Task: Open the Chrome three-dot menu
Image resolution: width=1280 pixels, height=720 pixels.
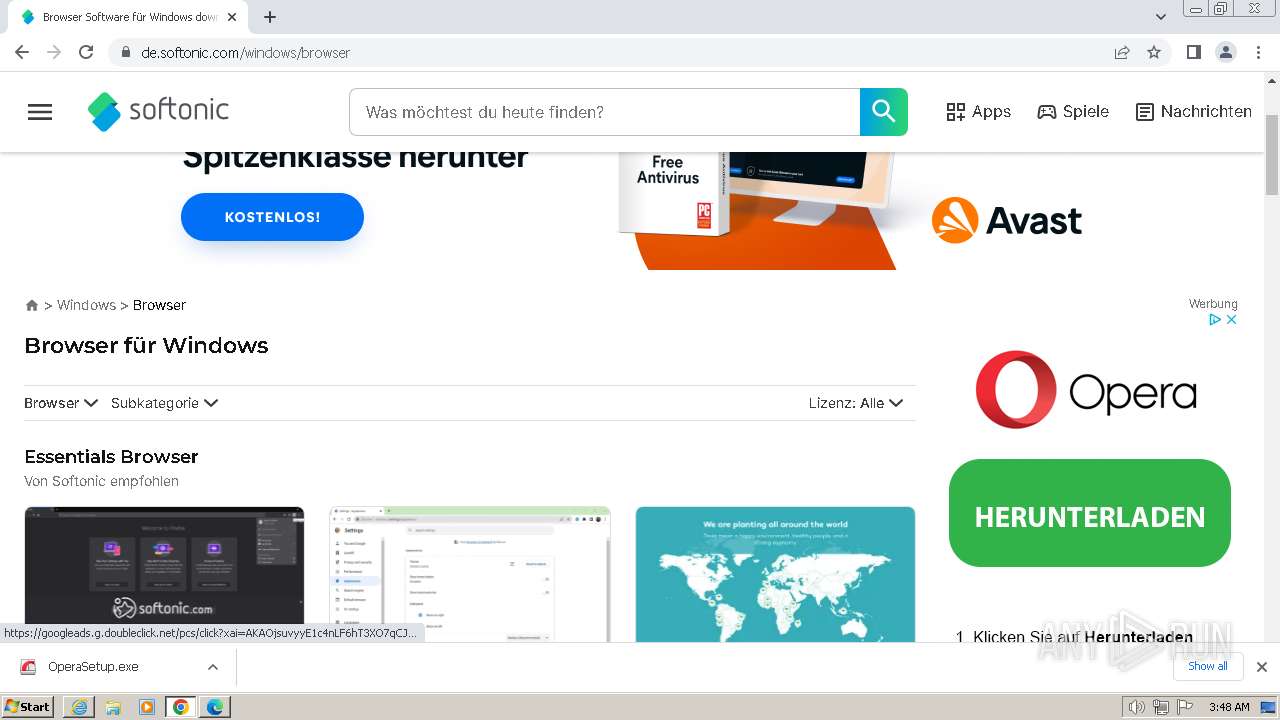Action: click(x=1258, y=52)
